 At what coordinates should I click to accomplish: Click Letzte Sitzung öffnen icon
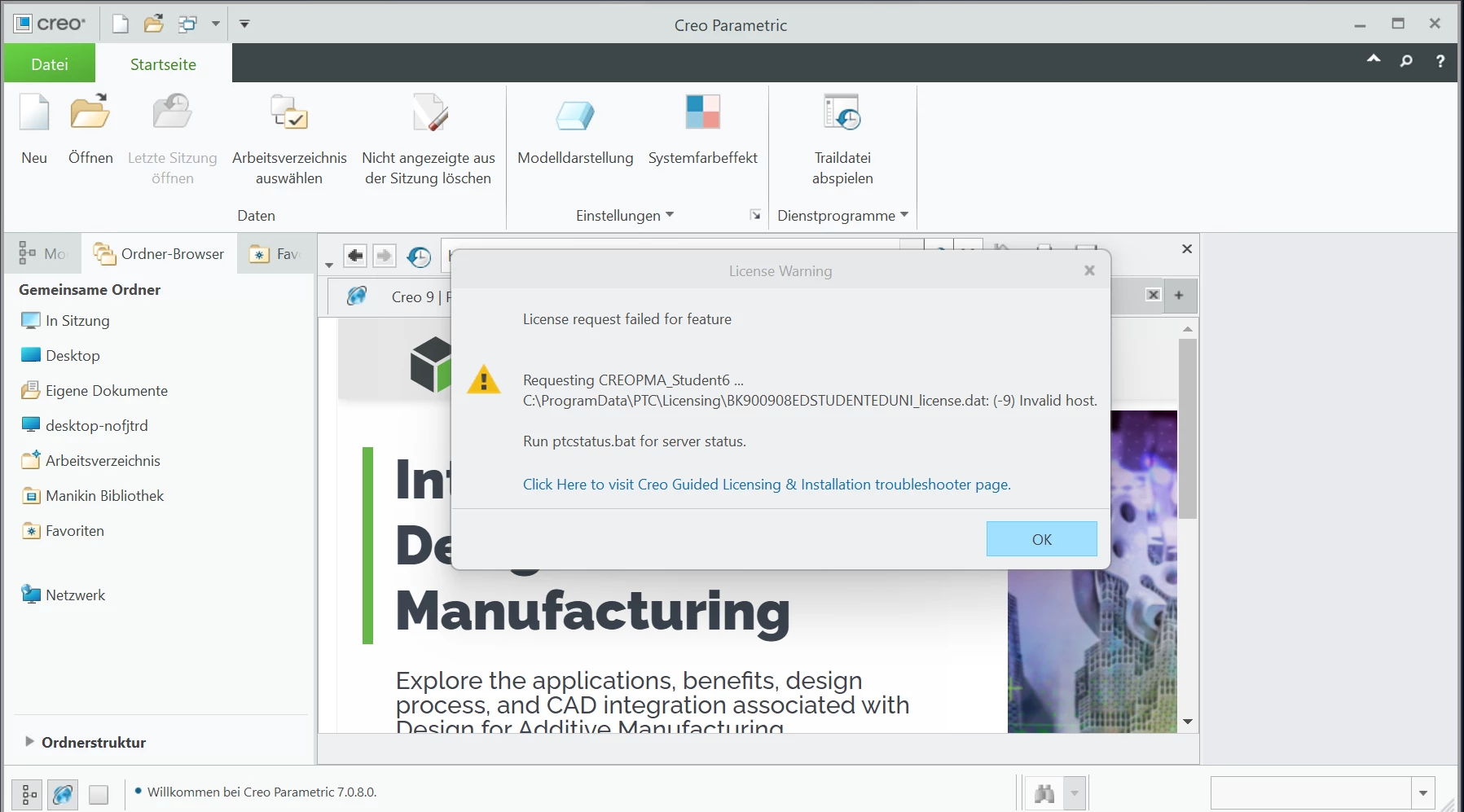(172, 112)
